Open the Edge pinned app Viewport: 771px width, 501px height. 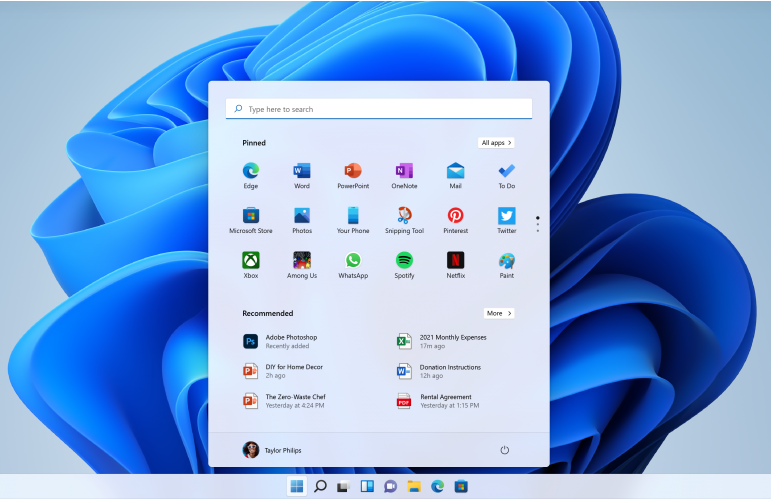point(251,176)
